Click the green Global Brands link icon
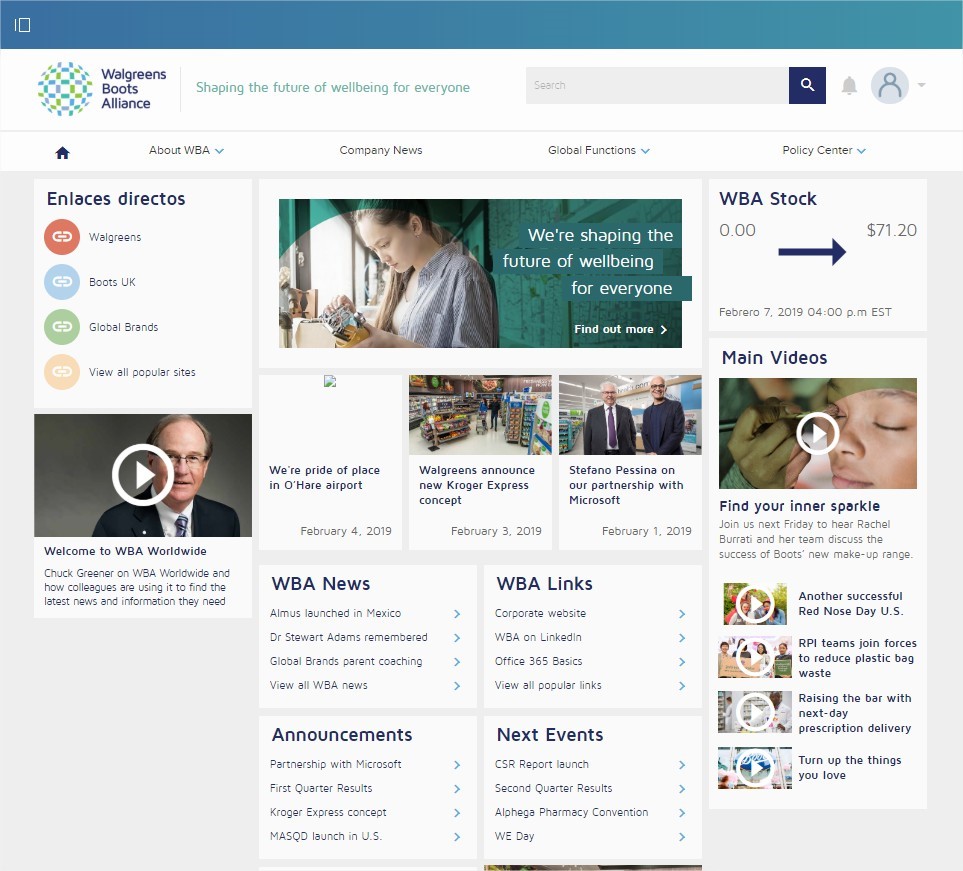963x871 pixels. tap(62, 326)
